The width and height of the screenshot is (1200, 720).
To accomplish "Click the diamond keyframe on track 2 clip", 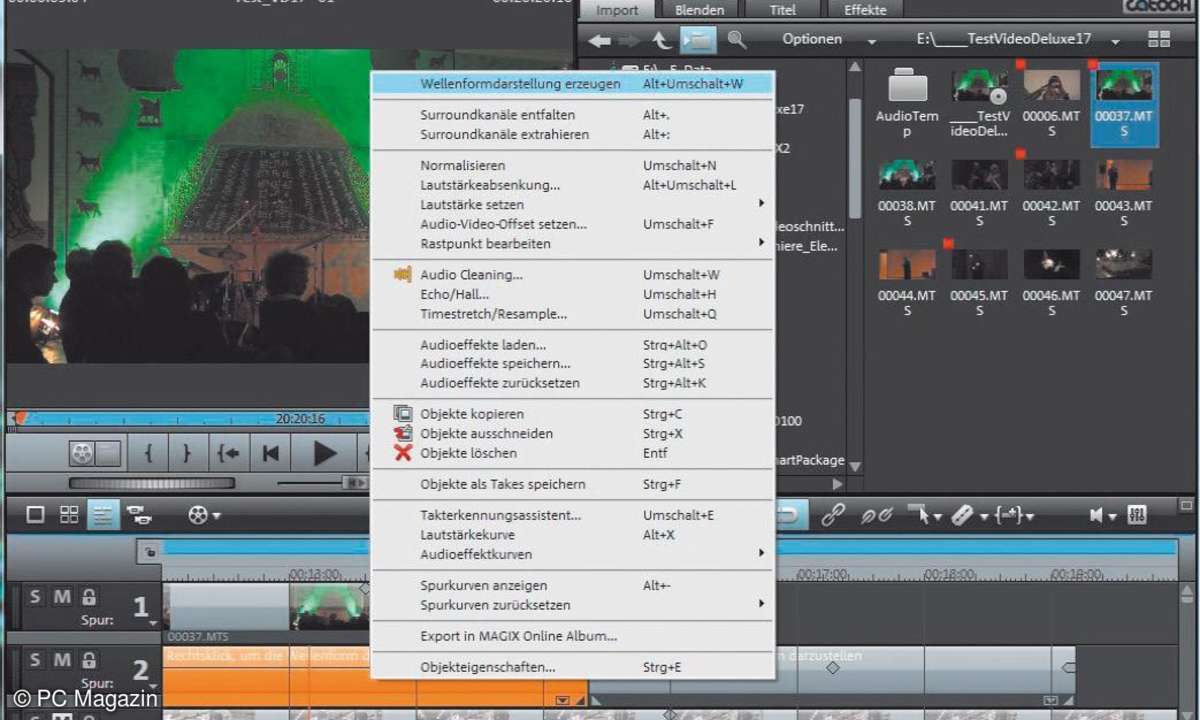I will click(x=832, y=667).
